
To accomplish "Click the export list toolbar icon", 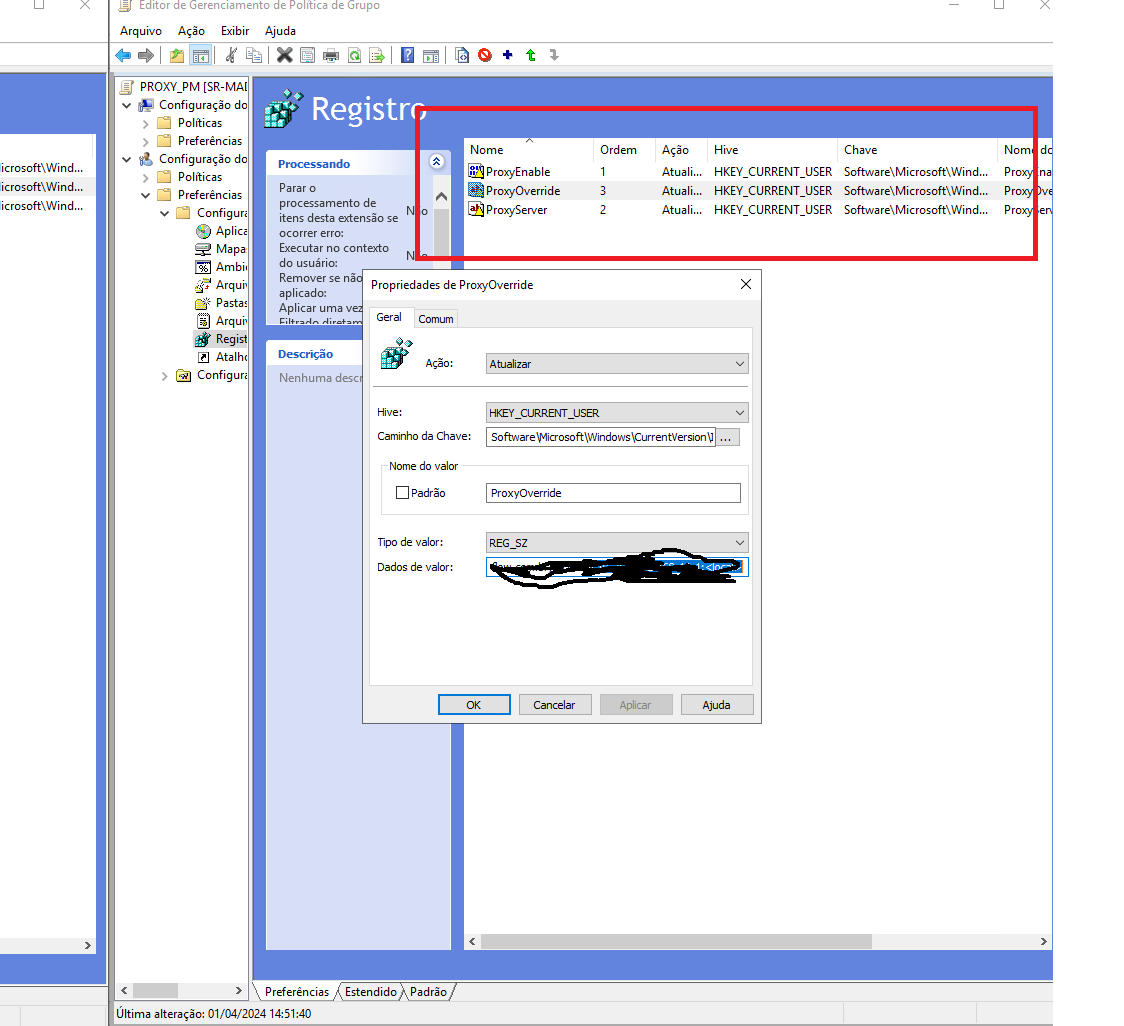I will [x=377, y=55].
